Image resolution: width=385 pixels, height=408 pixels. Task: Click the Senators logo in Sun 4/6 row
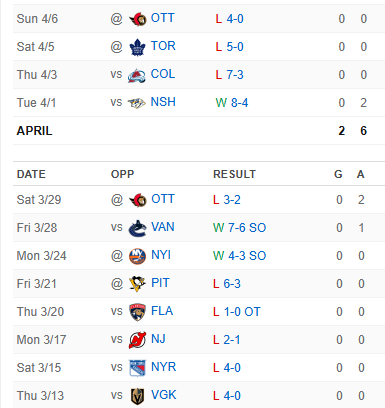pos(137,19)
